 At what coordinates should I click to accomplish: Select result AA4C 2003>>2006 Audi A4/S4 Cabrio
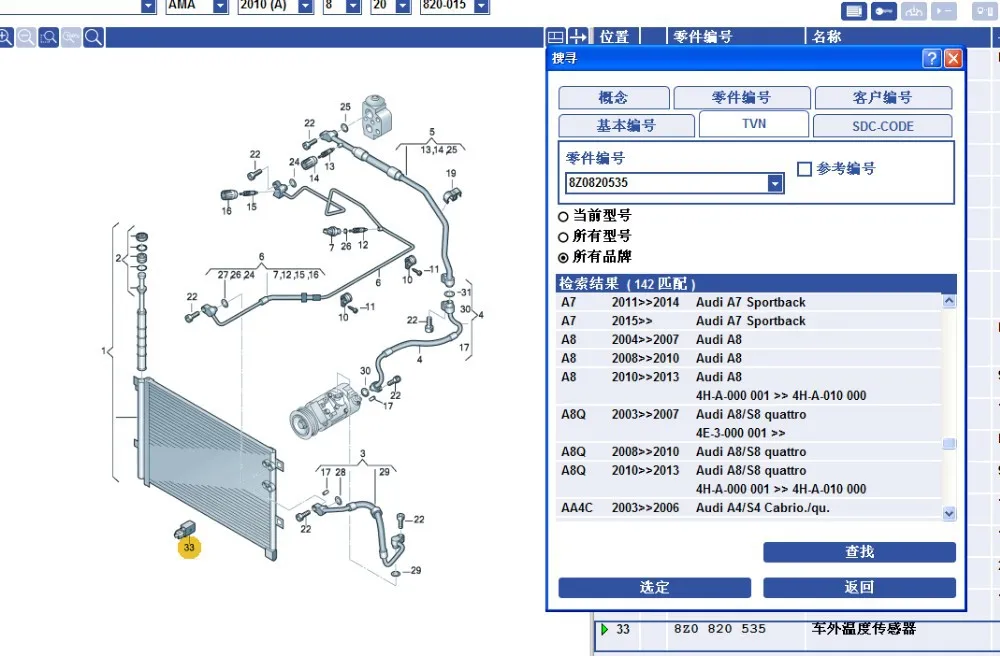click(748, 508)
